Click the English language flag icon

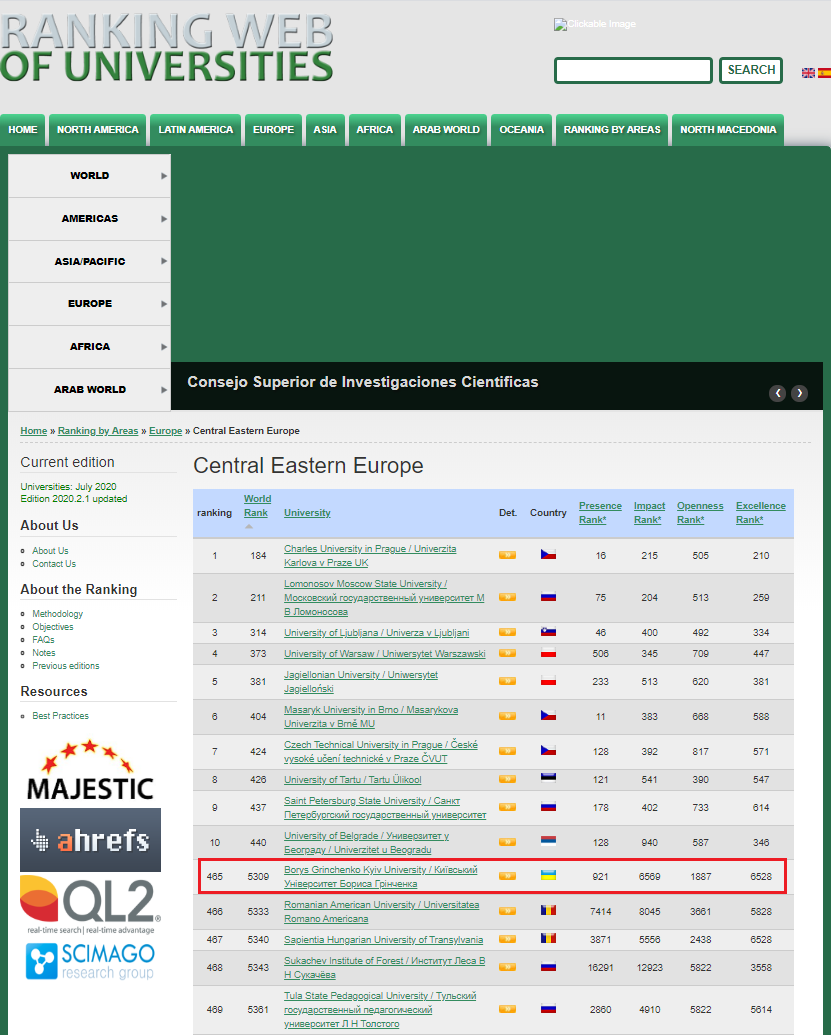click(x=808, y=73)
